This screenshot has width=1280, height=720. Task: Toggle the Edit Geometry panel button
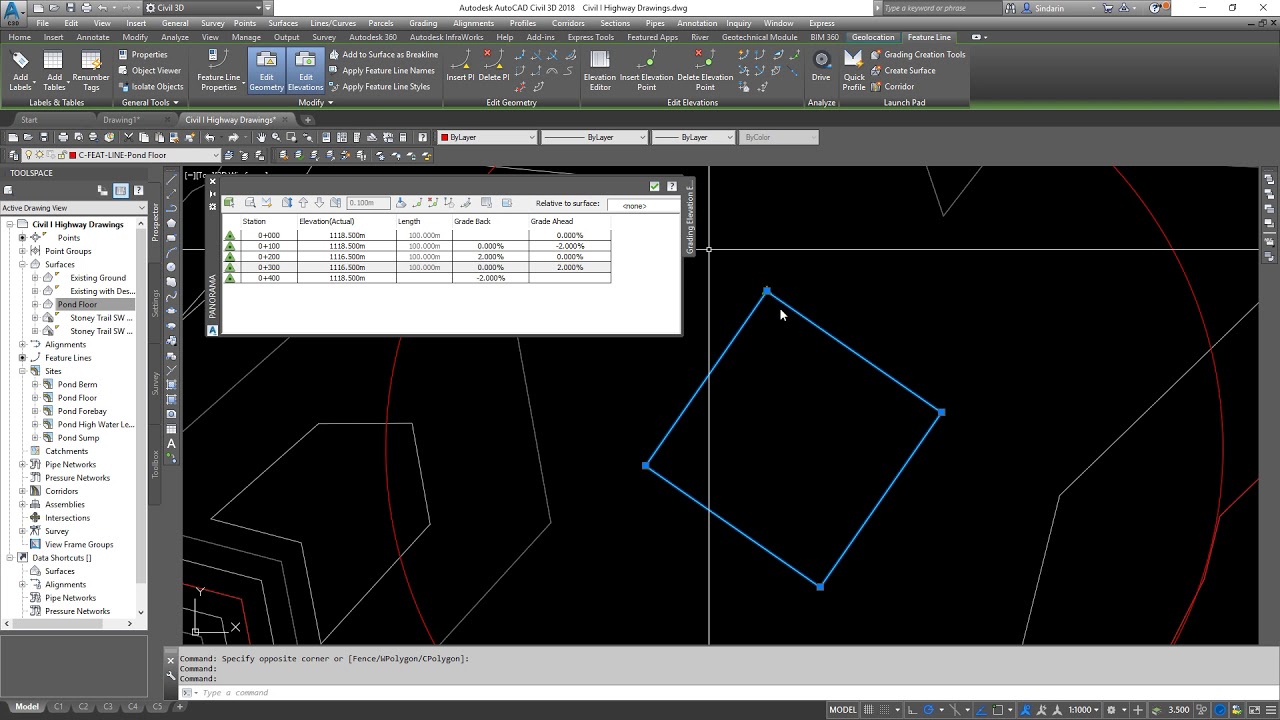point(266,70)
